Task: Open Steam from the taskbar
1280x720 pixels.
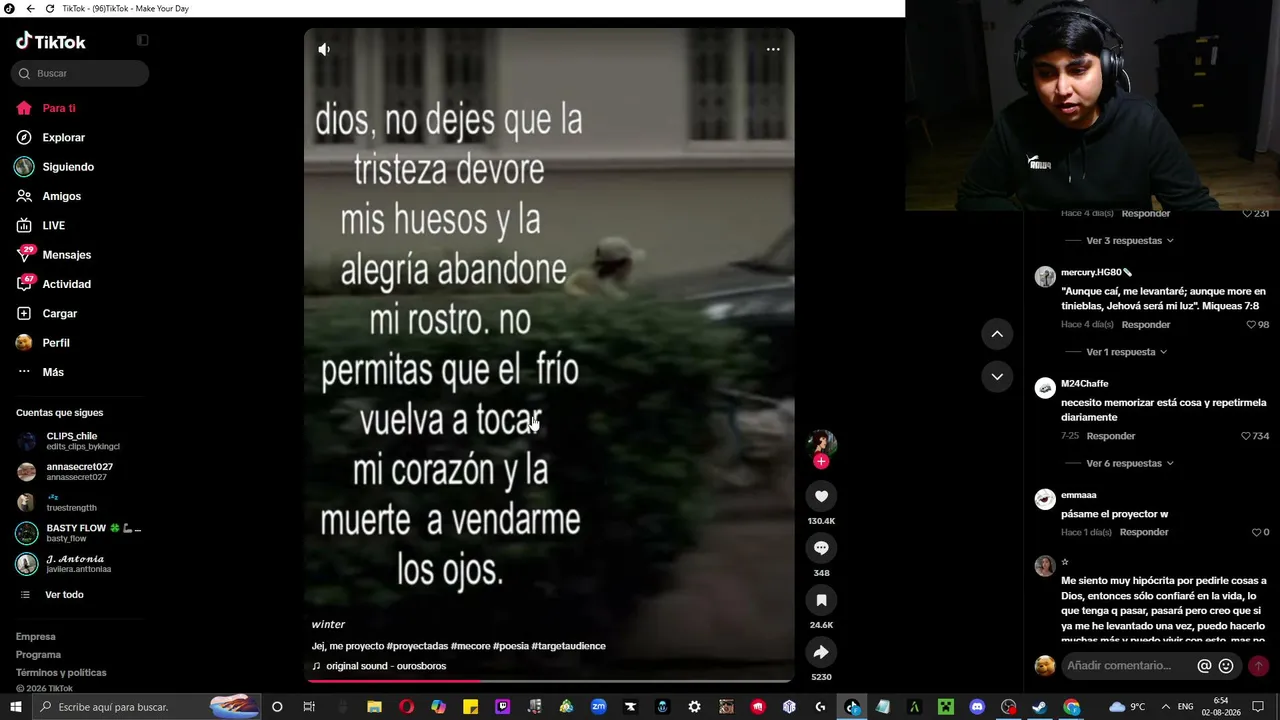Action: click(x=1040, y=707)
